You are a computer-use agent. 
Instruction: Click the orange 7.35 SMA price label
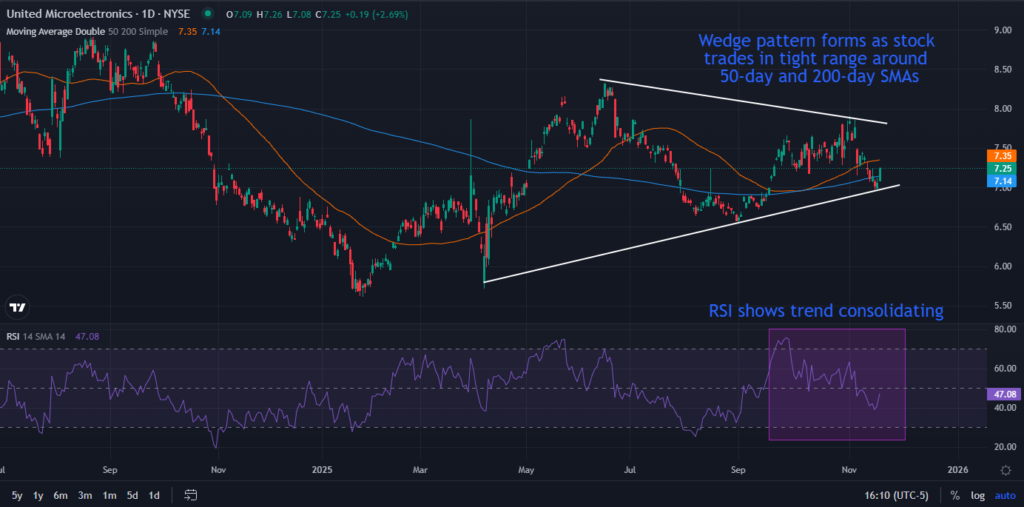point(1000,156)
